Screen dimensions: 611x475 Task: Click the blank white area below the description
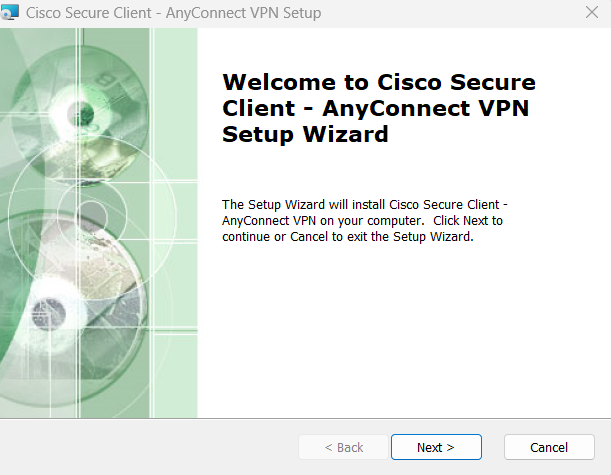point(400,330)
